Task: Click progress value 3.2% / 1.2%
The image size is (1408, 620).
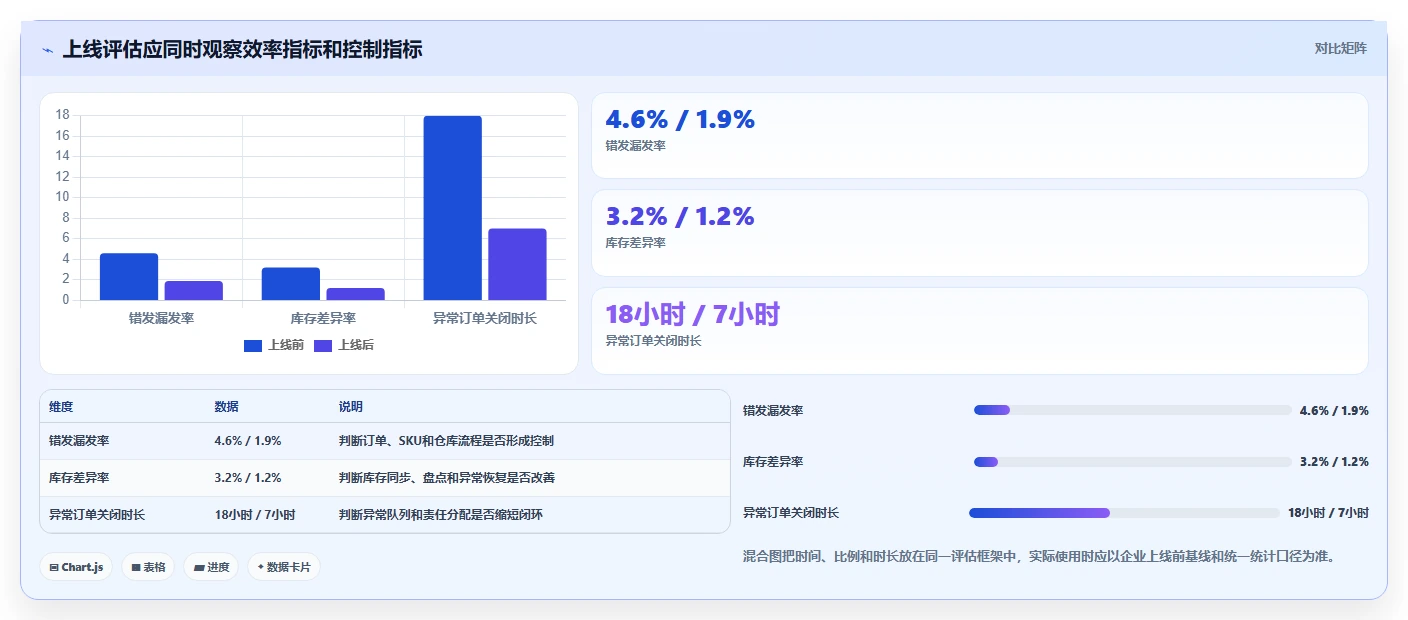Action: tap(1334, 461)
